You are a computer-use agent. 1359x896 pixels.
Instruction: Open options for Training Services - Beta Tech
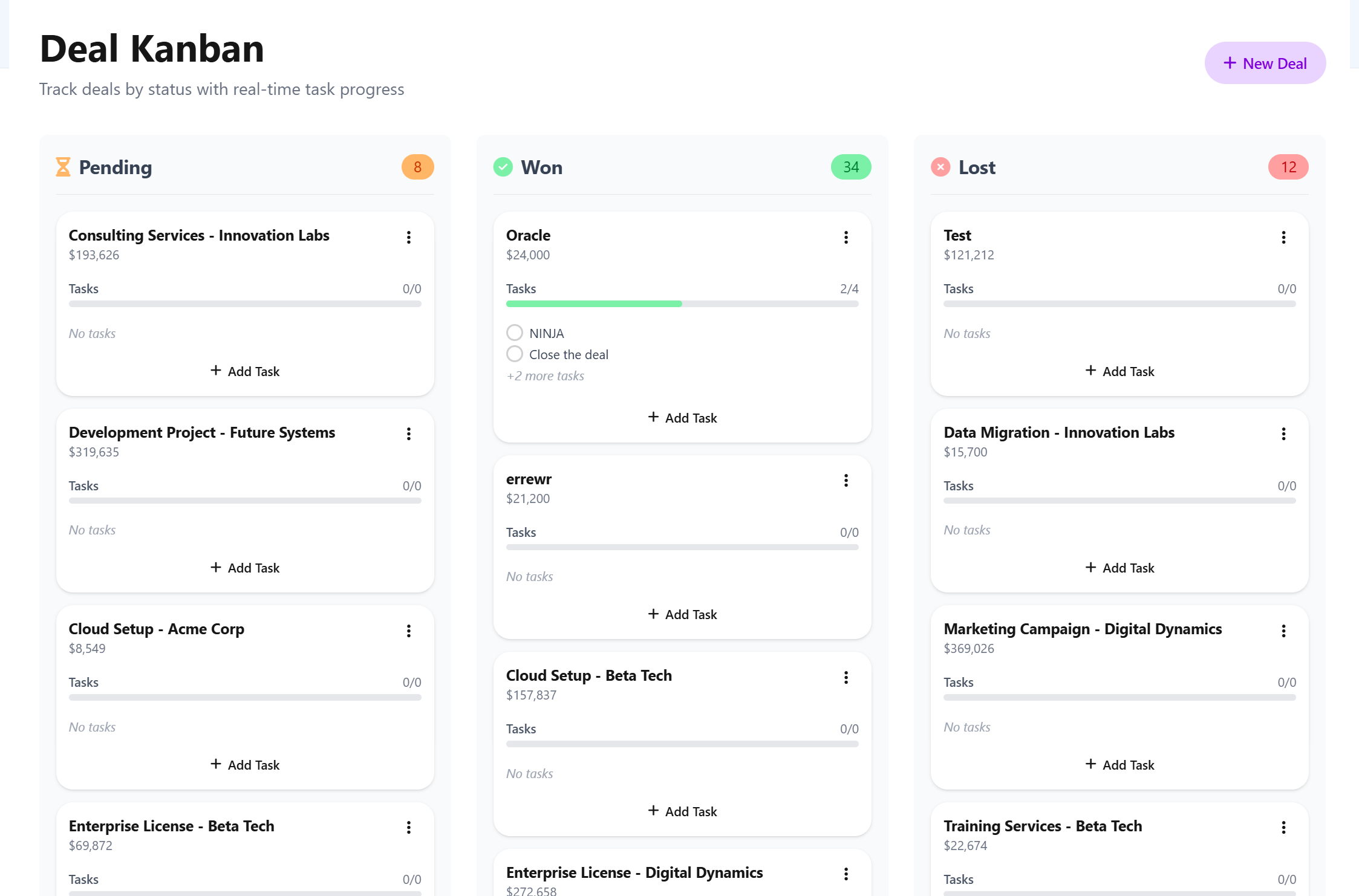1283,827
